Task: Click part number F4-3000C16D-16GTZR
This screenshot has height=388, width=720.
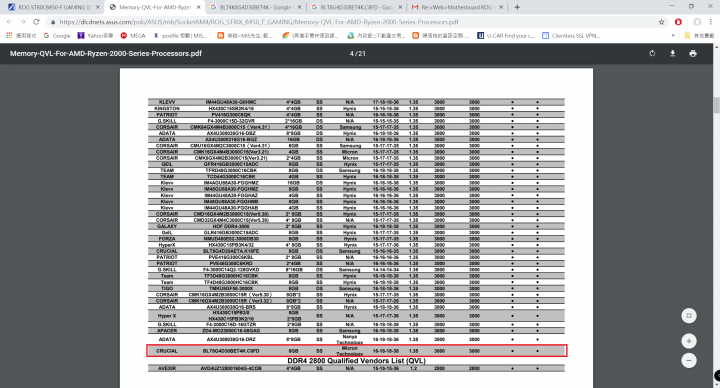Action: tap(231, 324)
